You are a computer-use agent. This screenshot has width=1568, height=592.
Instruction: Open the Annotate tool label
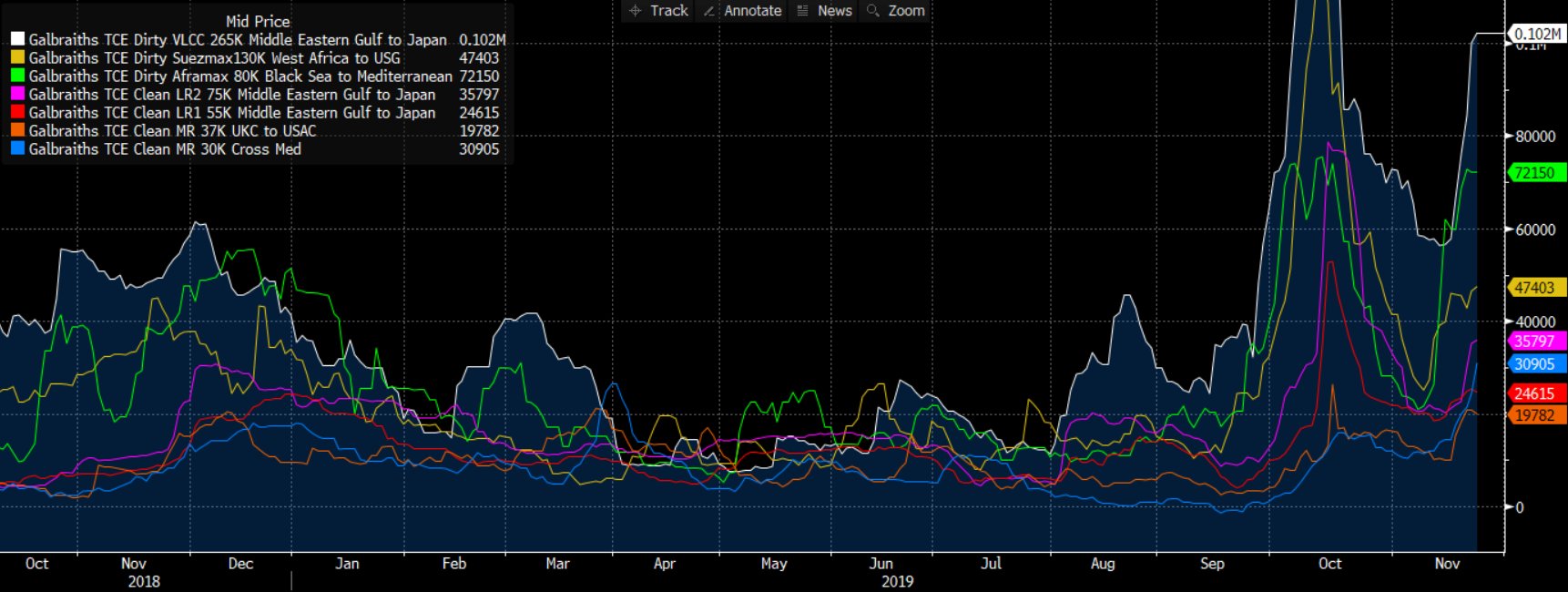click(753, 11)
